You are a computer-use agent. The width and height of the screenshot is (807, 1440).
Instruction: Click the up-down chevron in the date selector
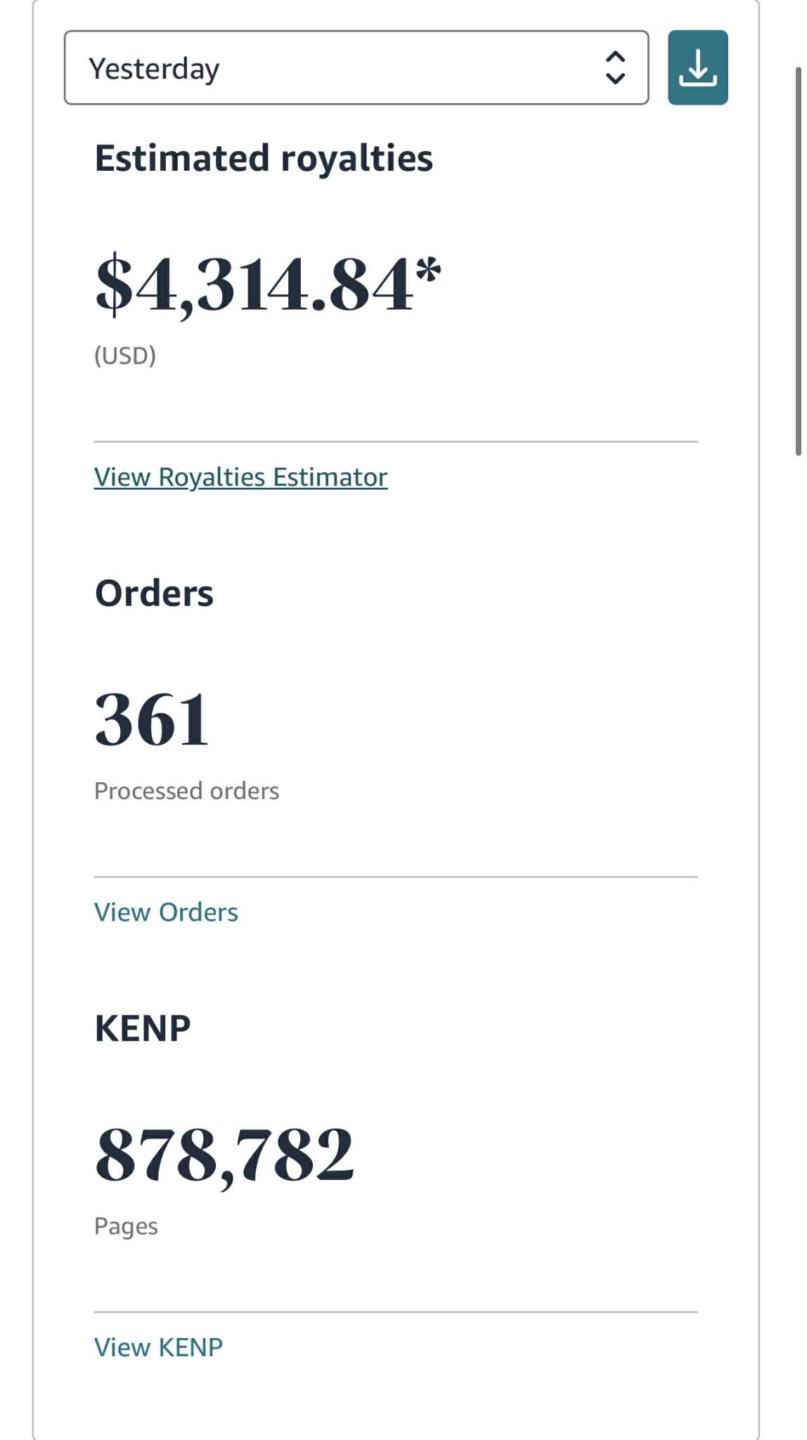615,68
